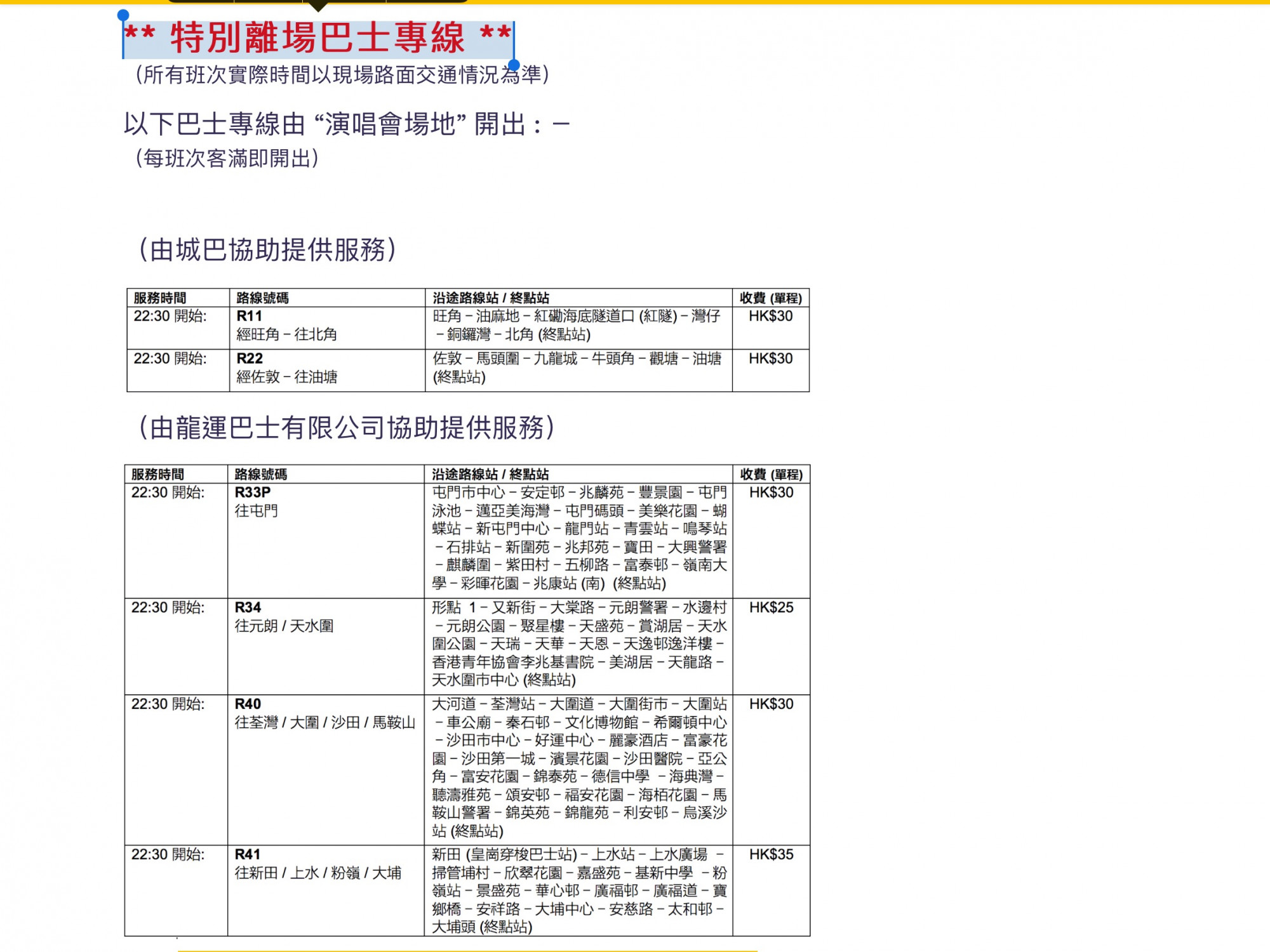This screenshot has height=952, width=1270.
Task: Click the 城巴 provider heading text
Action: point(267,250)
